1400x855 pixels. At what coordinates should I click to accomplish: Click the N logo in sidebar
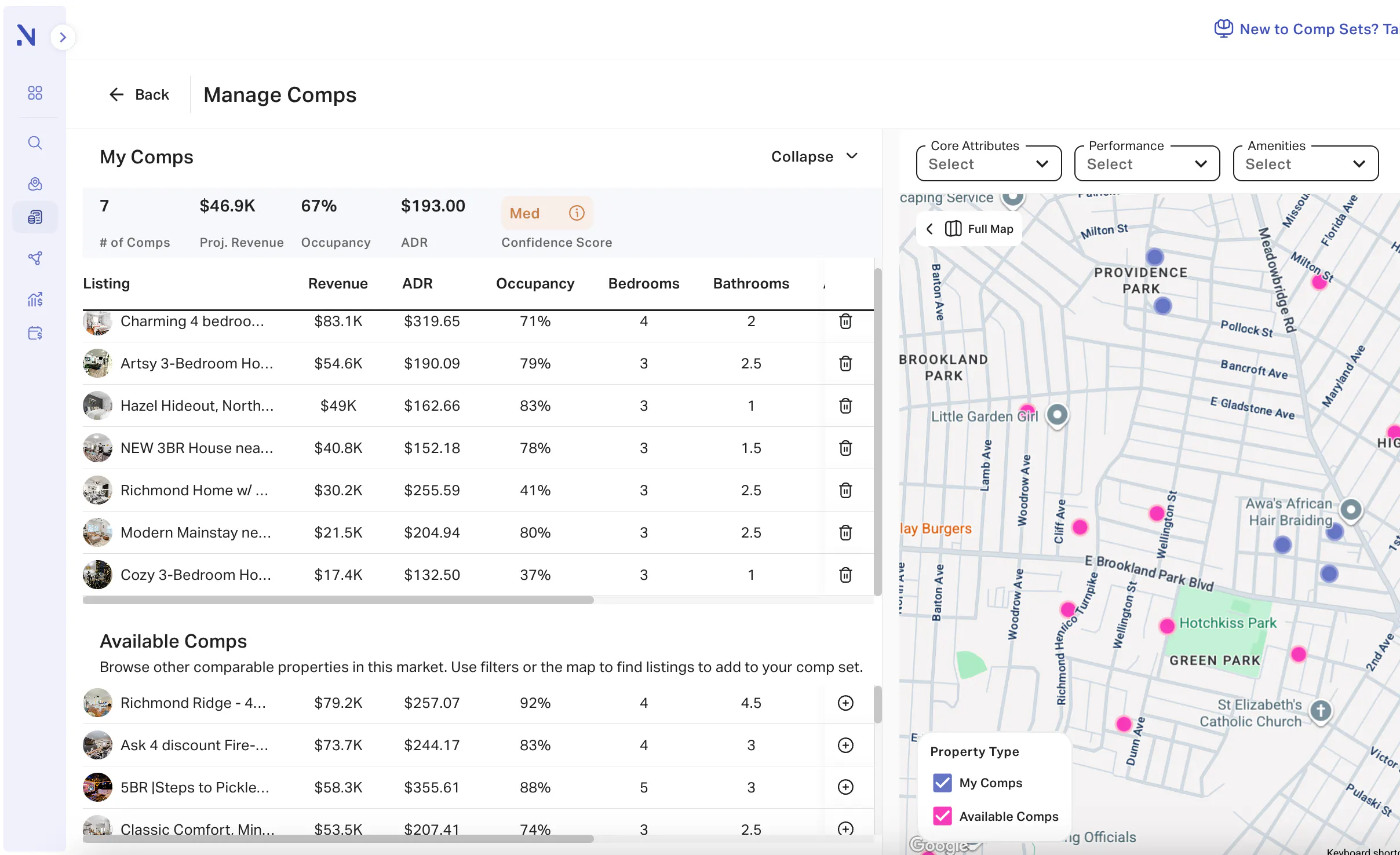tap(26, 35)
